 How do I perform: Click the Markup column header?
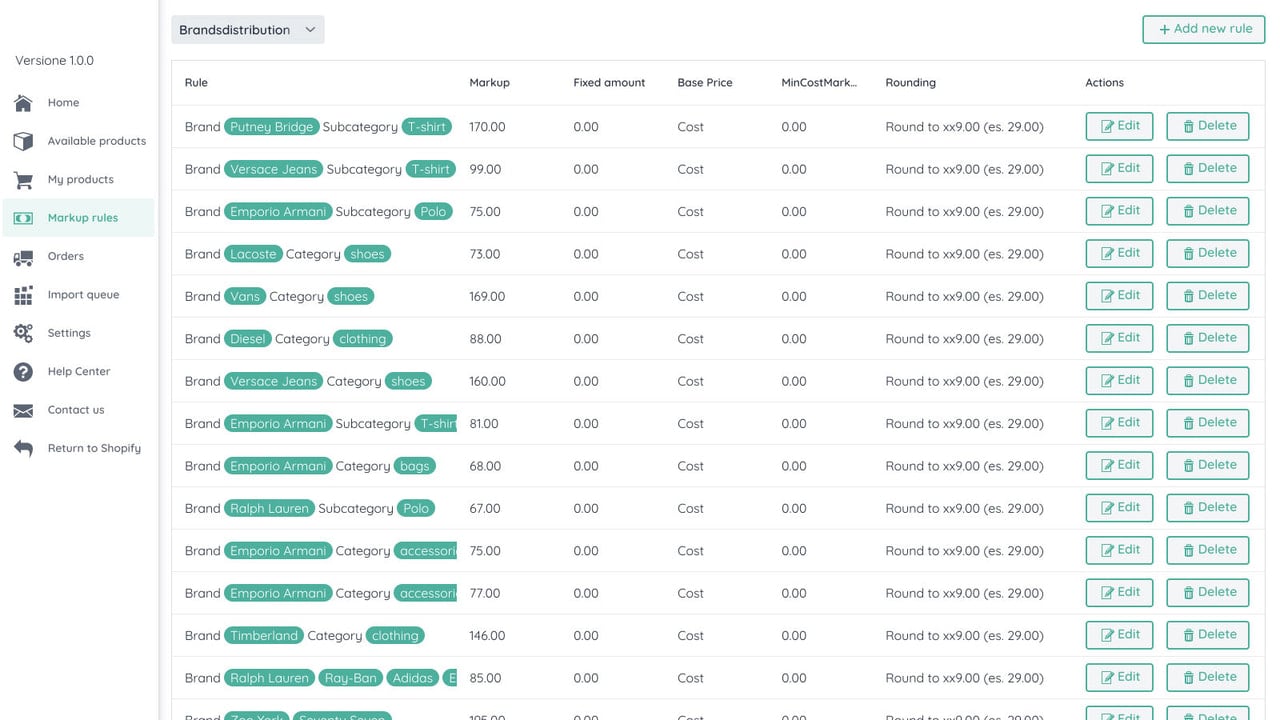(x=489, y=83)
